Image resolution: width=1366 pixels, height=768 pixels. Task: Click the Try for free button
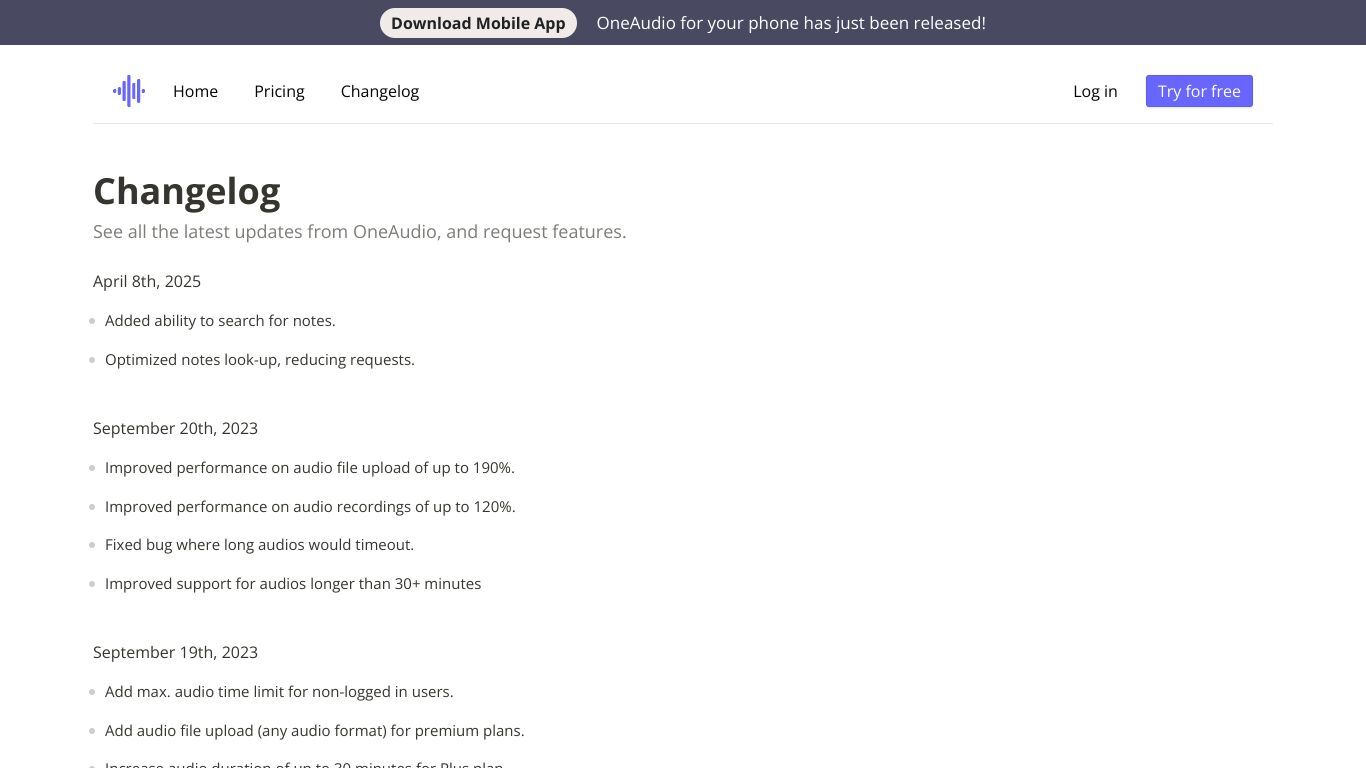point(1199,91)
